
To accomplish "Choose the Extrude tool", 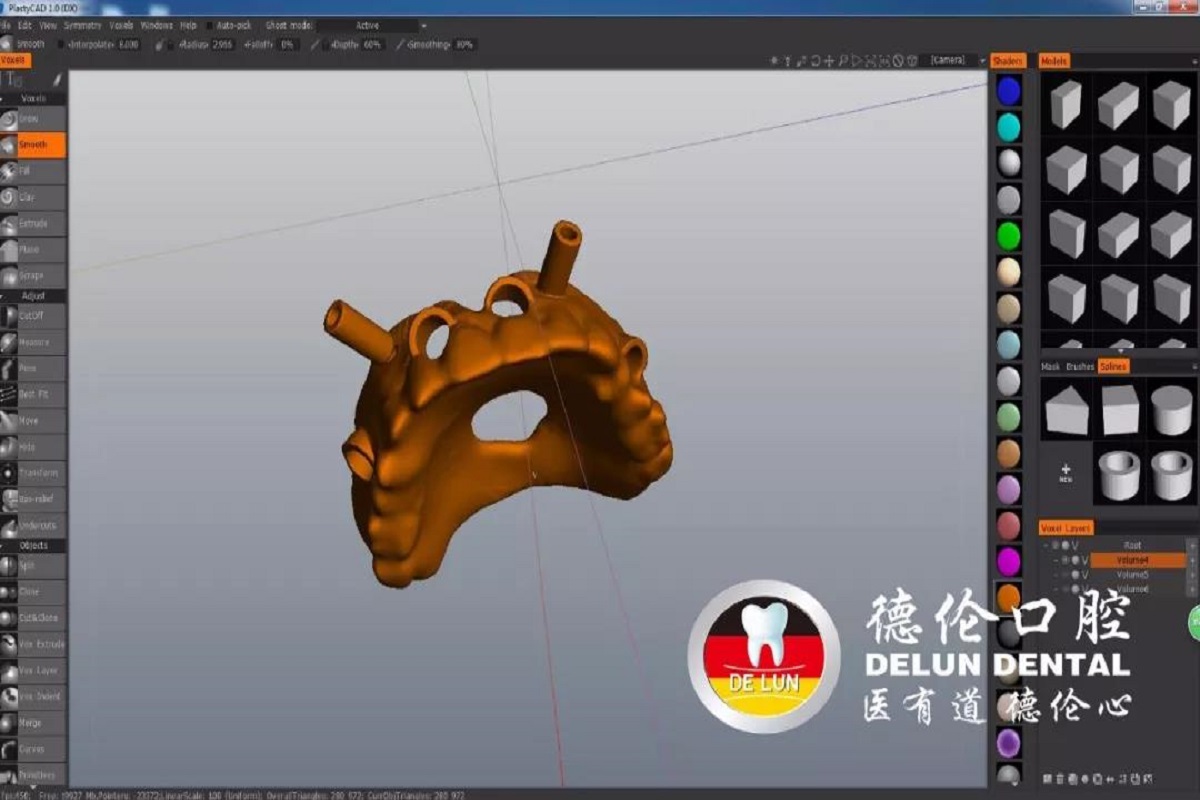I will [33, 223].
